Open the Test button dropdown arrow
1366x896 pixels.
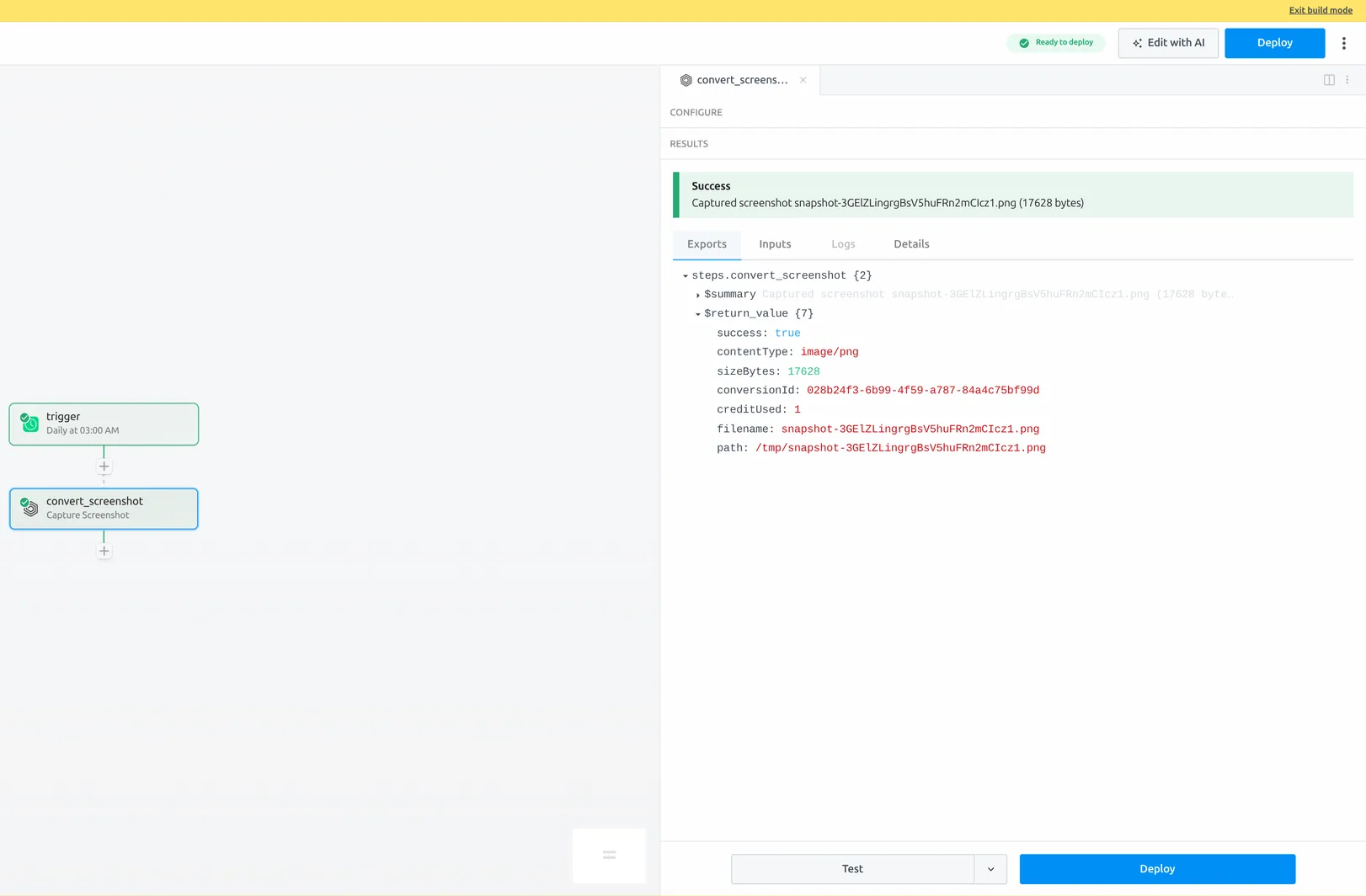pos(990,869)
